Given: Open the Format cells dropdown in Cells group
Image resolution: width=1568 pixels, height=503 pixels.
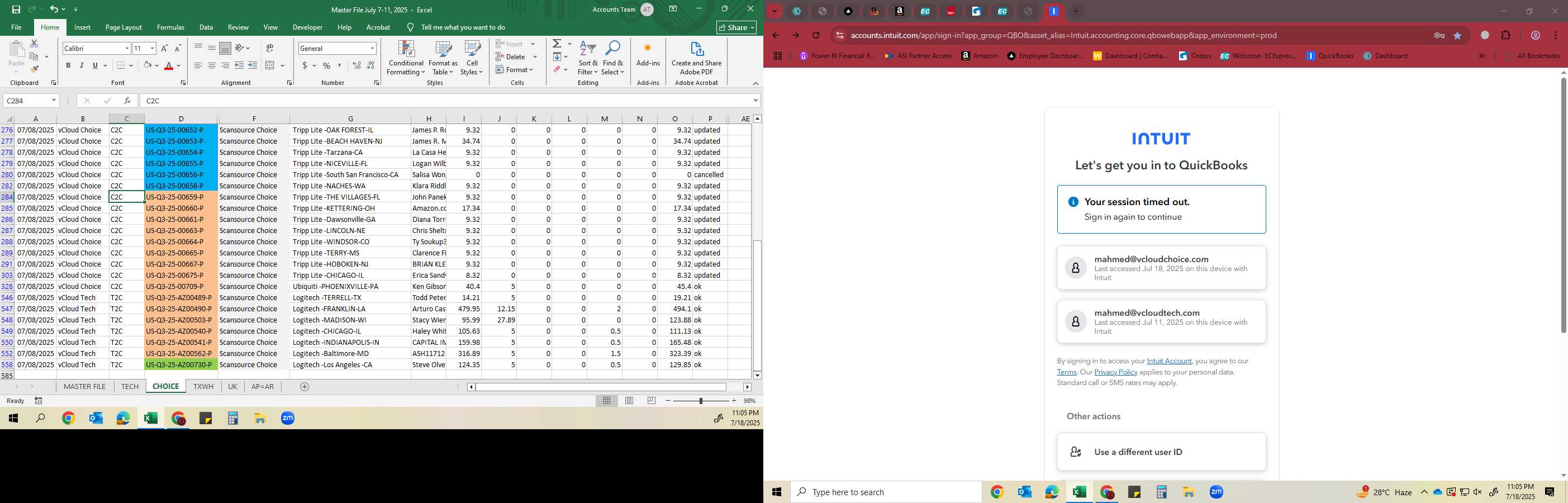Looking at the screenshot, I should pos(515,69).
